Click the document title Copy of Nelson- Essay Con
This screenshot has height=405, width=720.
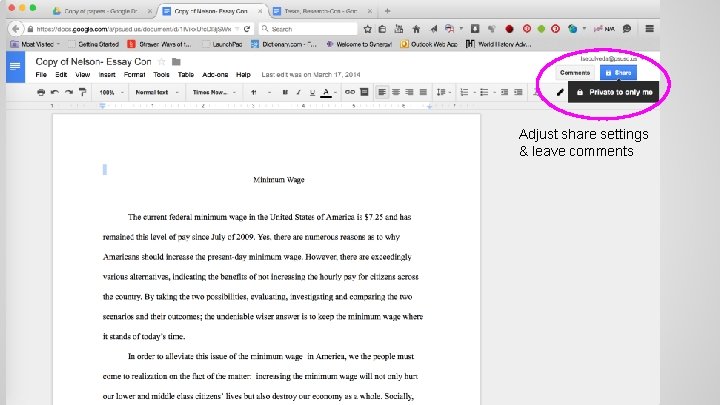[93, 62]
